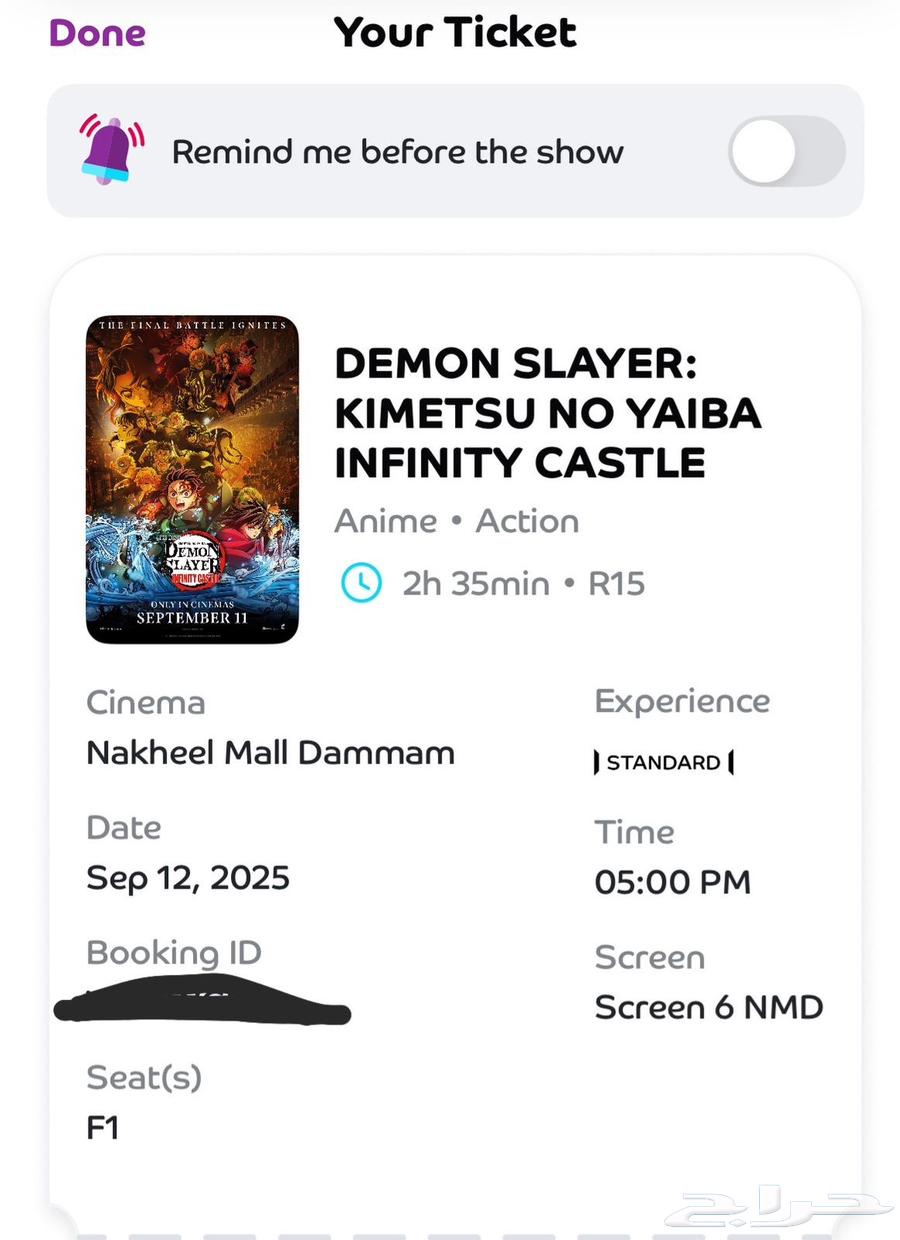Select the Demon Slayer movie poster
The height and width of the screenshot is (1240, 900).
coord(191,478)
